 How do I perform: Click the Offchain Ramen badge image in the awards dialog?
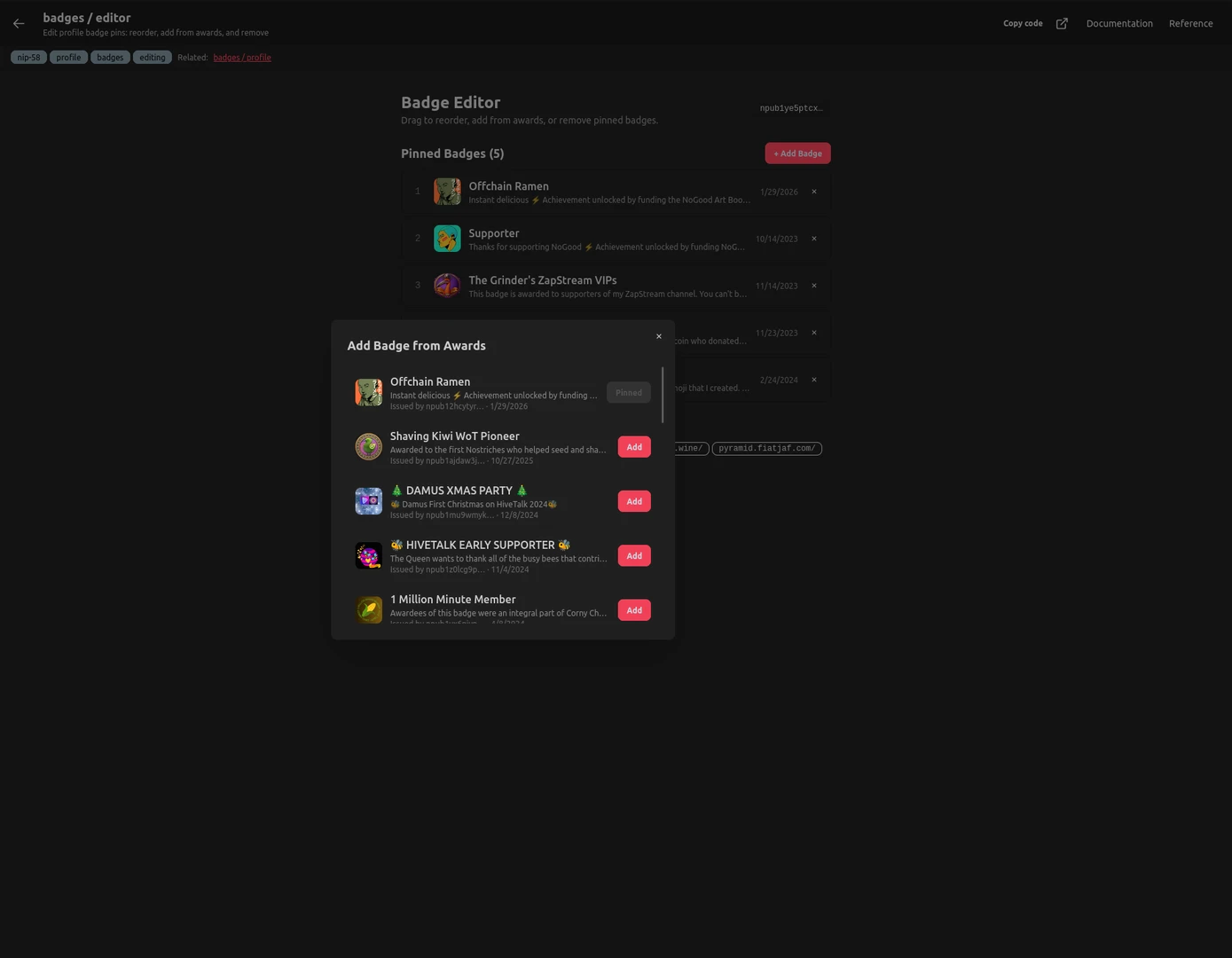(x=369, y=392)
